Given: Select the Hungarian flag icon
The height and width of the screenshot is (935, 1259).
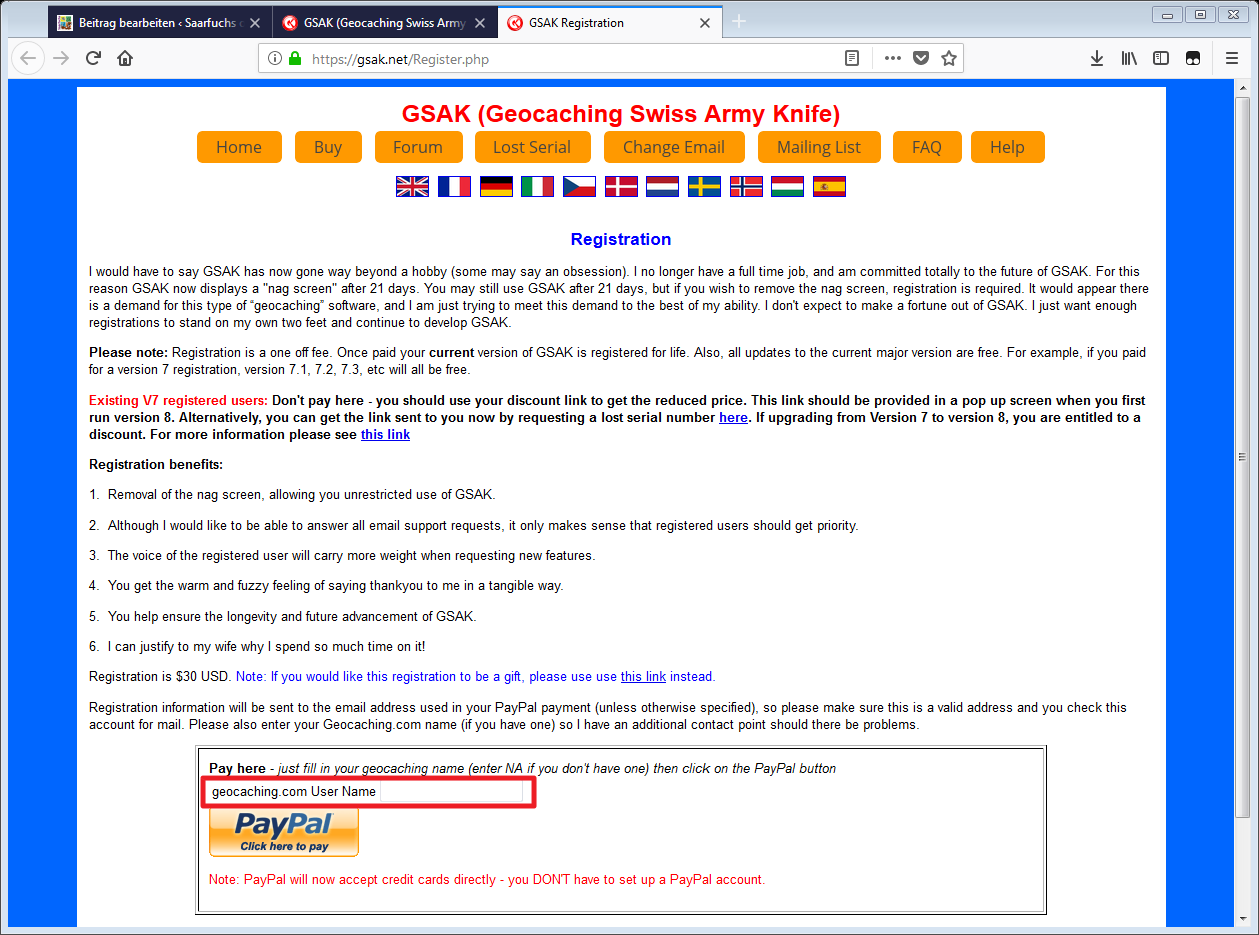Looking at the screenshot, I should click(787, 186).
